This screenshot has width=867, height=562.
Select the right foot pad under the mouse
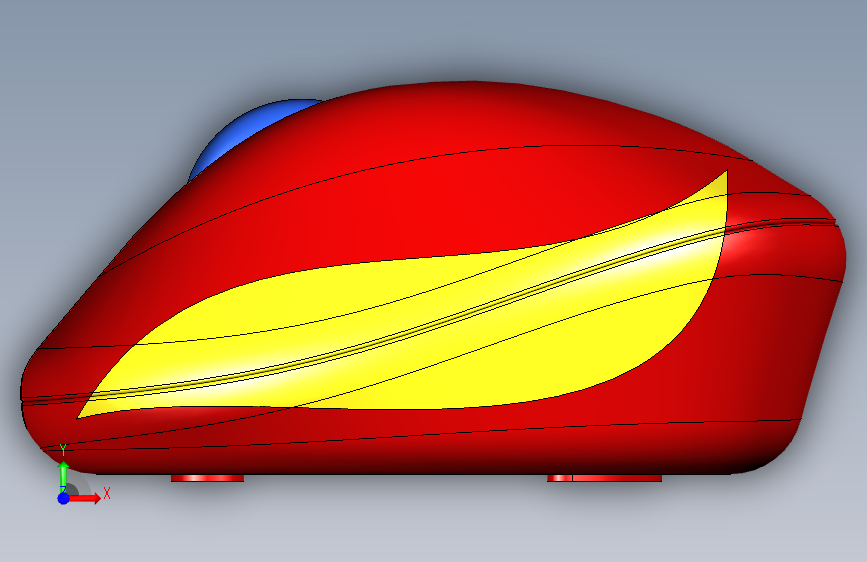(604, 478)
